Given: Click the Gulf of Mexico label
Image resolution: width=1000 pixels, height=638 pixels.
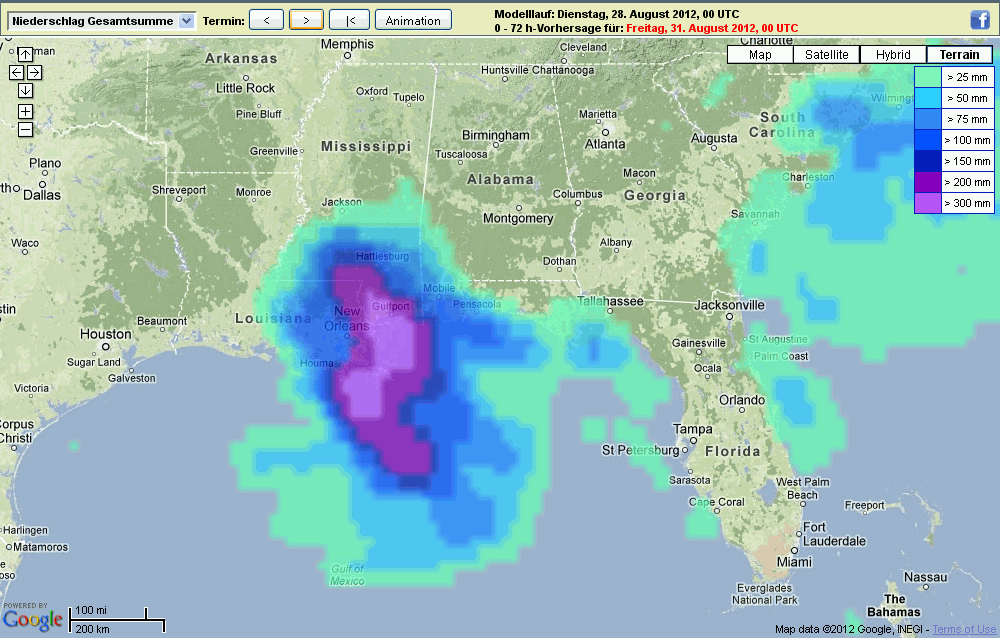Looking at the screenshot, I should click(x=348, y=575).
